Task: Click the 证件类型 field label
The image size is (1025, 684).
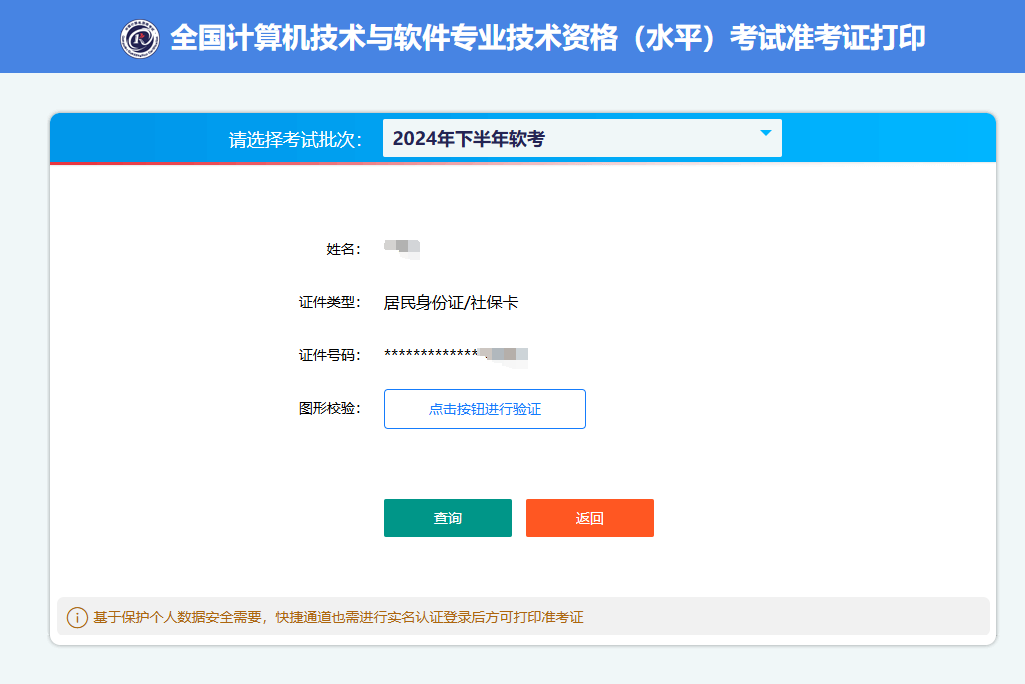Action: coord(329,302)
